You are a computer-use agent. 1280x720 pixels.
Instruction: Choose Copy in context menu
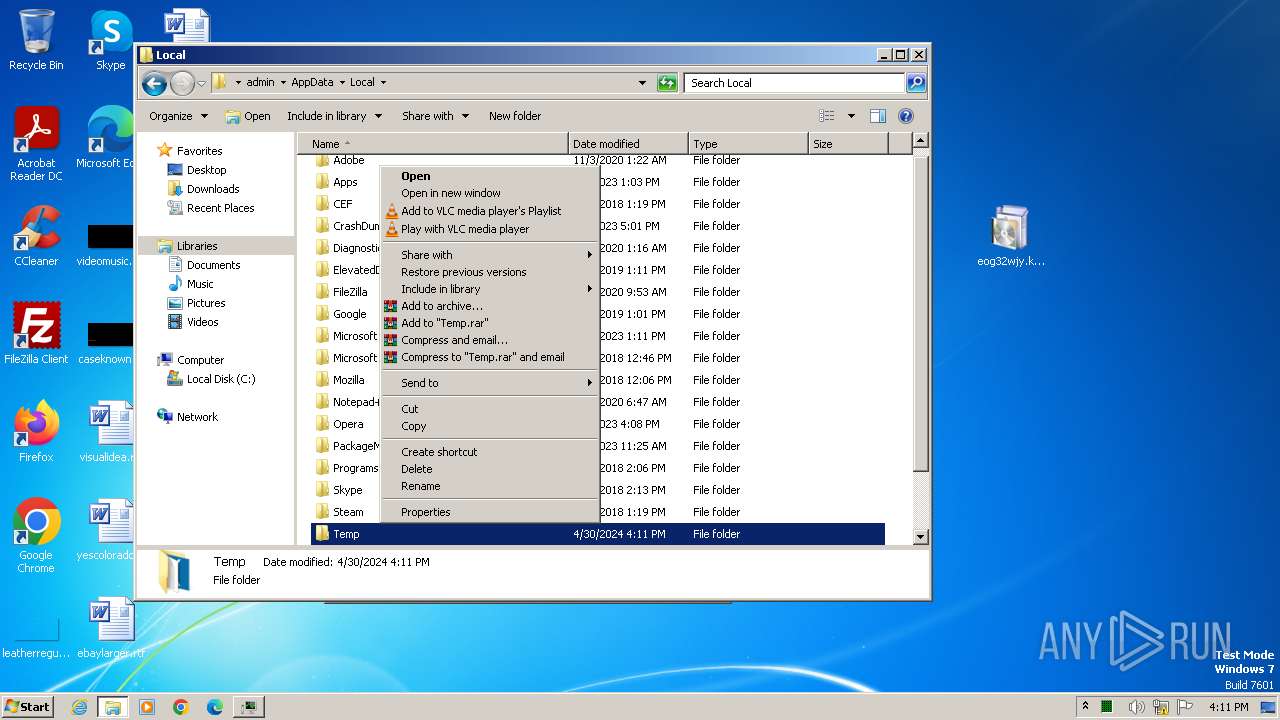[x=490, y=426]
